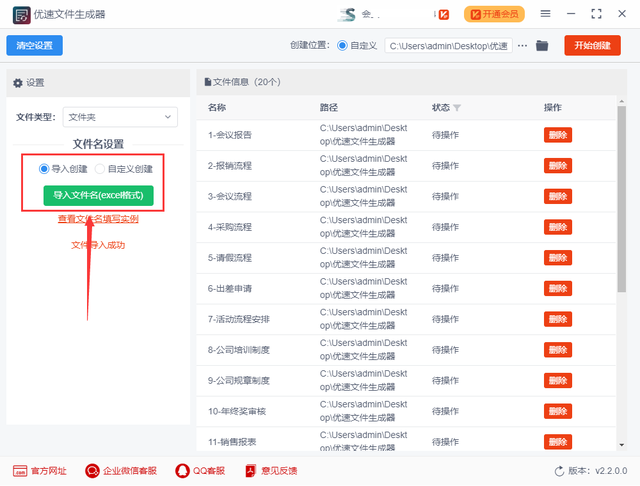Delete the 10-年终奖审核 row

pos(558,411)
